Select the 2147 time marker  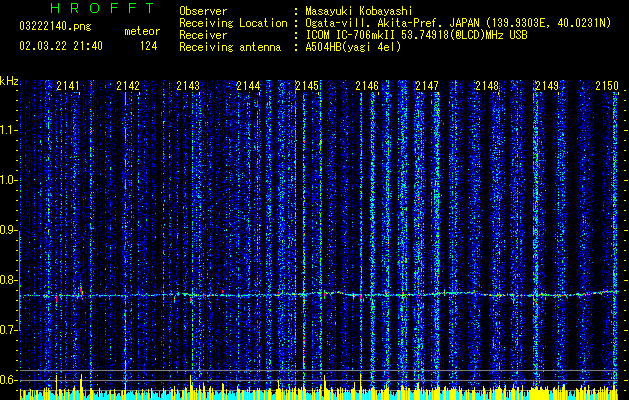pos(427,87)
